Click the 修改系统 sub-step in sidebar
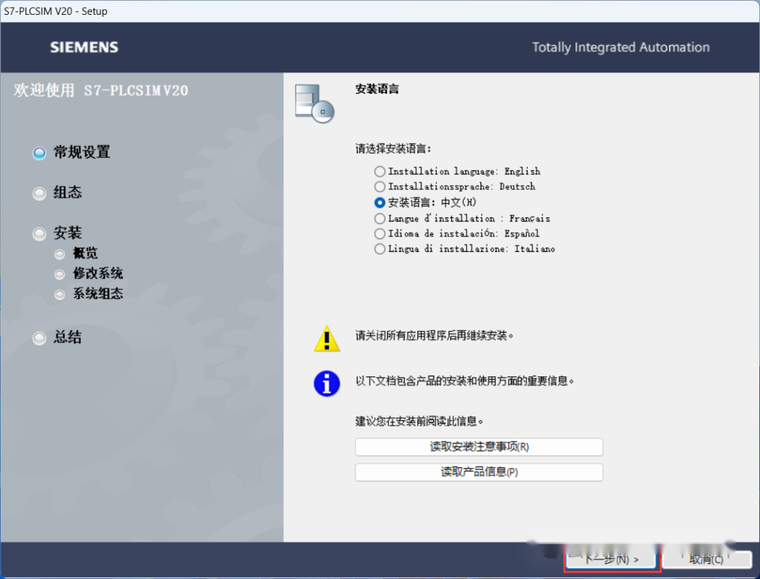The image size is (760, 579). pos(97,274)
